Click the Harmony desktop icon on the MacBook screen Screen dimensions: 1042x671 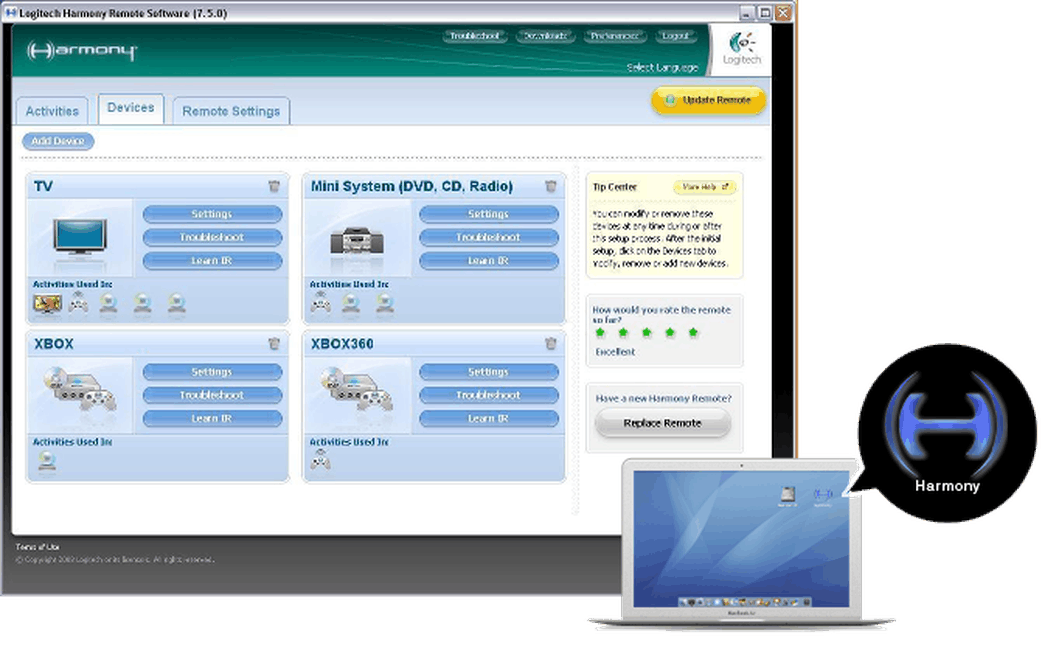[823, 496]
